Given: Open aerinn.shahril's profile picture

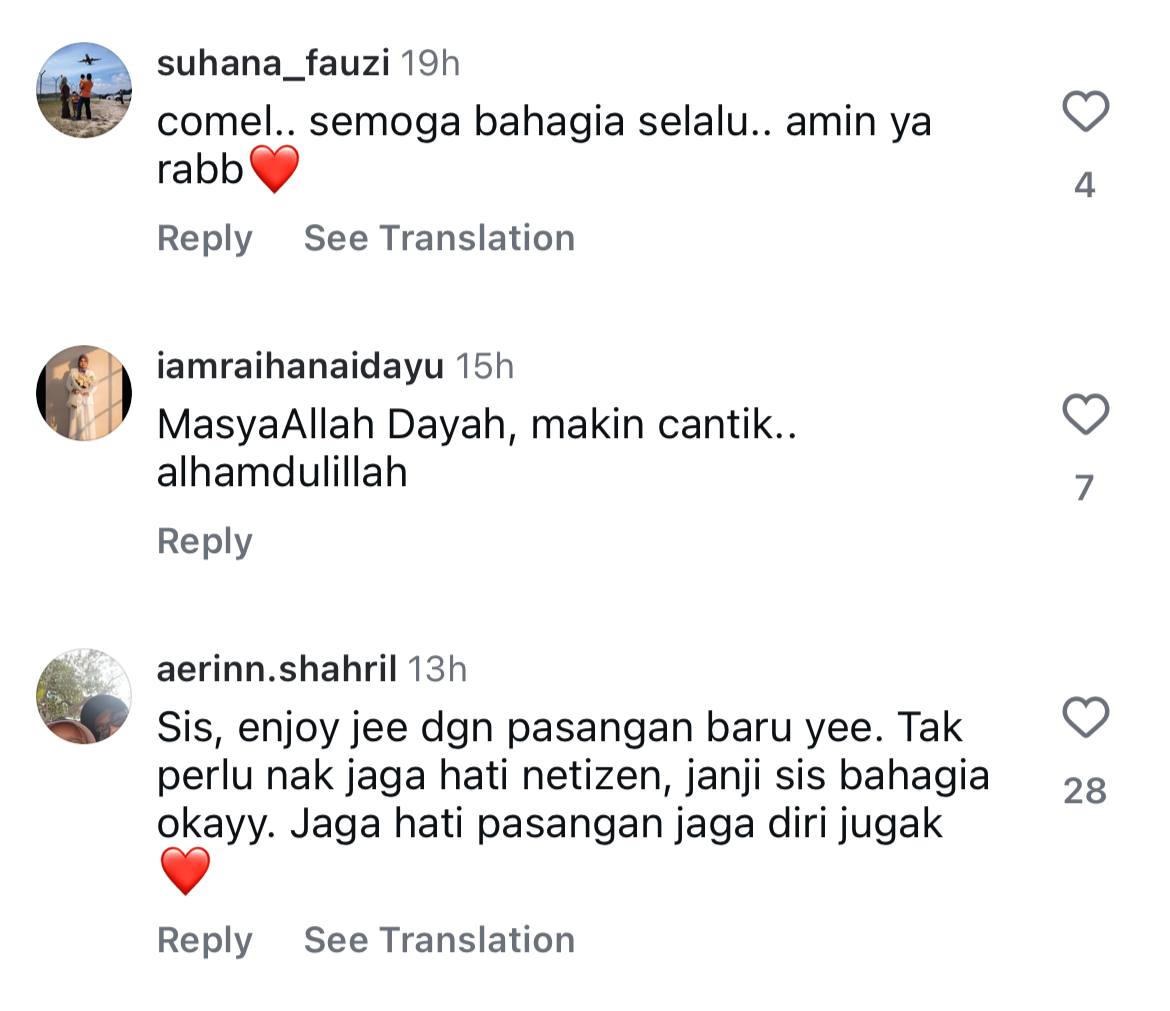Looking at the screenshot, I should (84, 696).
